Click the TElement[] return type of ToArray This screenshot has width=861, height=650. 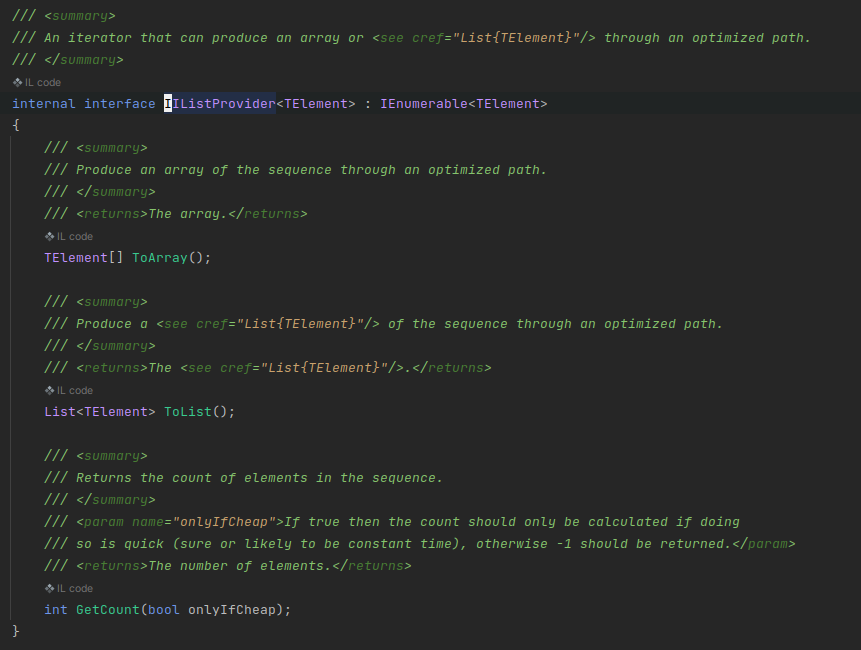[x=83, y=257]
